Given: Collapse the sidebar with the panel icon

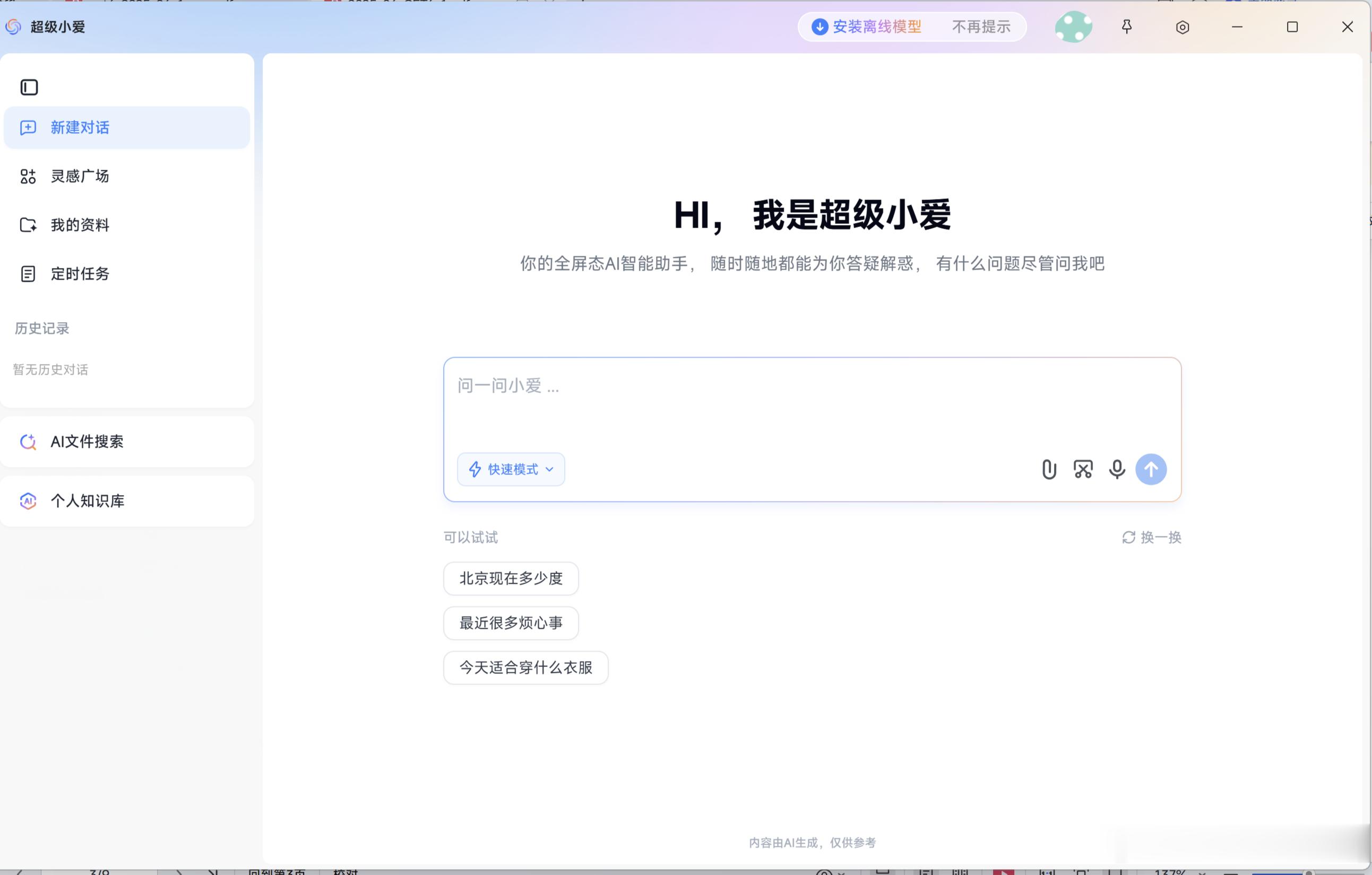Looking at the screenshot, I should click(29, 87).
